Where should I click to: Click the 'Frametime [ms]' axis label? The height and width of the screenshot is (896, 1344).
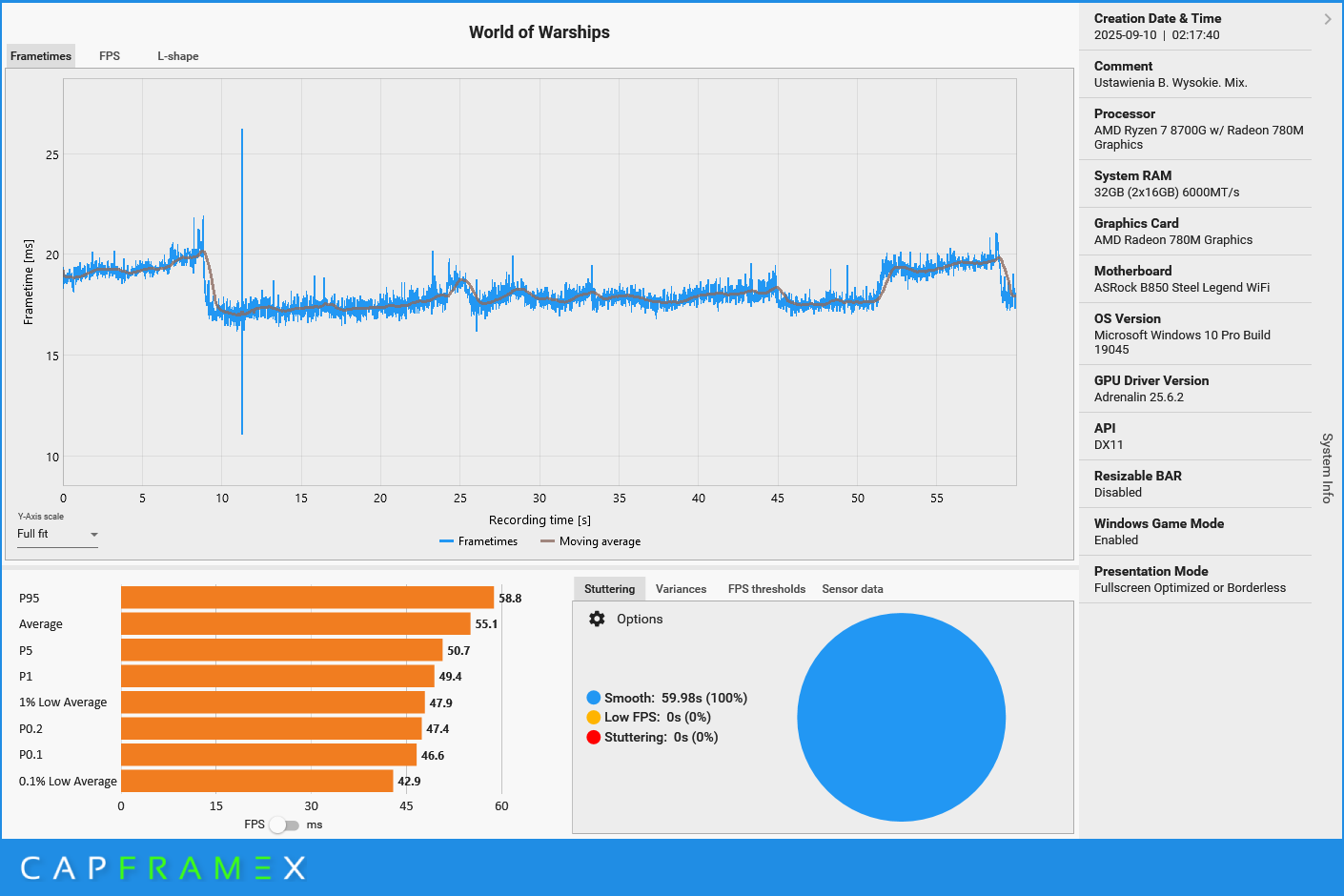tap(29, 282)
